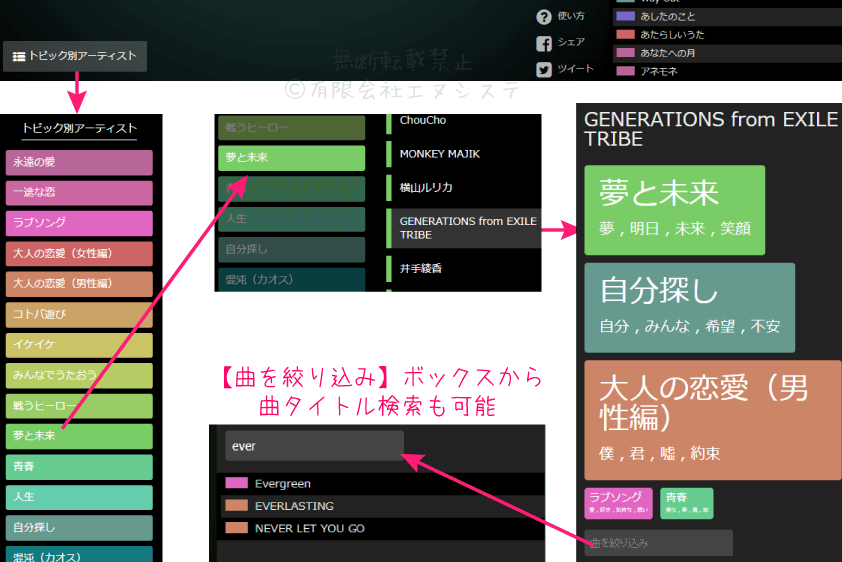Image resolution: width=842 pixels, height=562 pixels.
Task: Click the orange swatch beside EVERLASTING
Action: click(236, 506)
